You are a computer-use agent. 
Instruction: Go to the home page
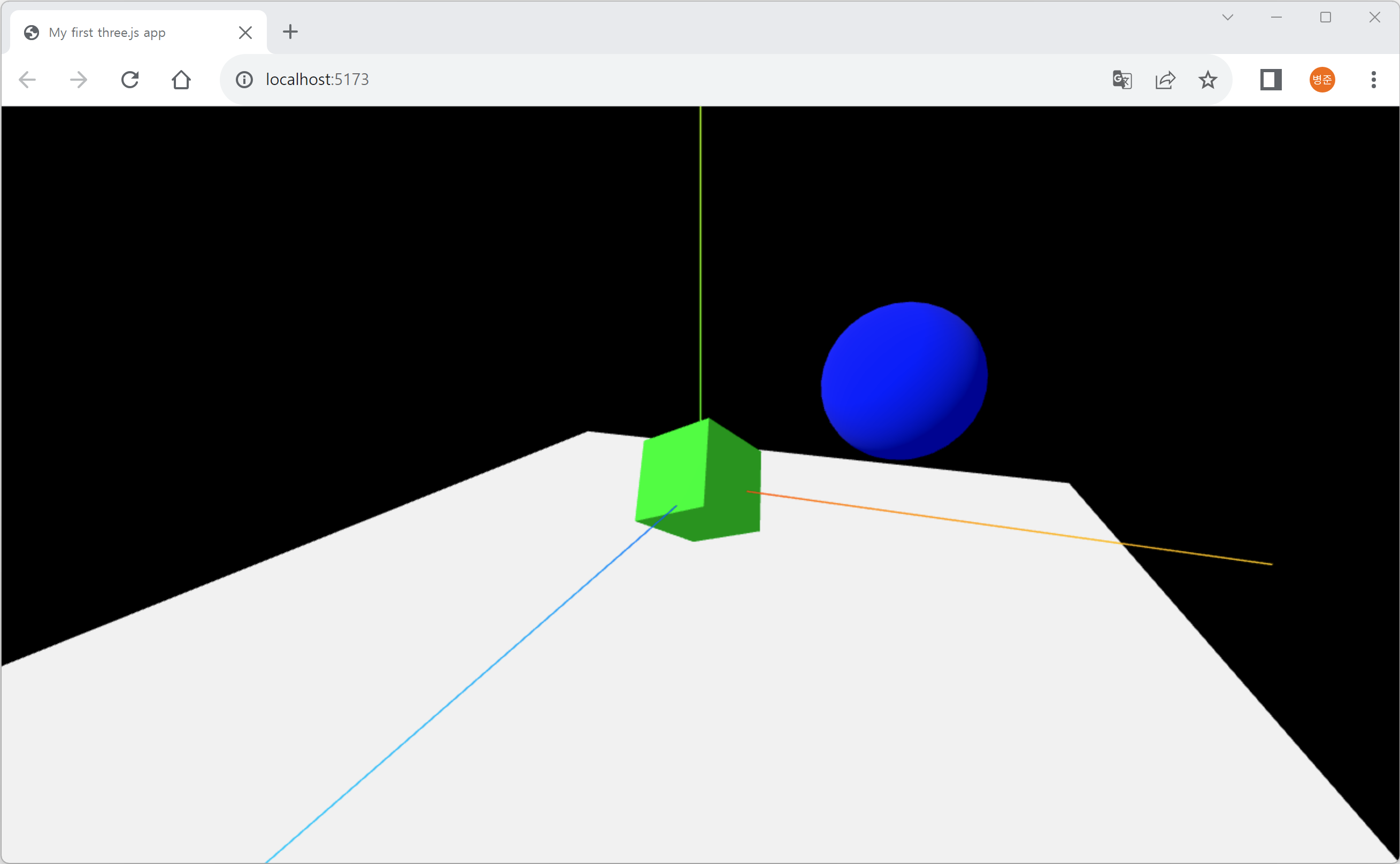pos(181,80)
